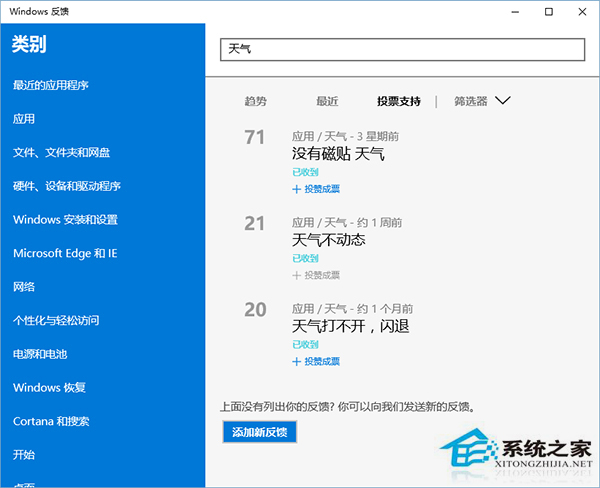Viewport: 600px width, 488px height.
Task: Close the Windows 反馈 window
Action: pos(582,12)
